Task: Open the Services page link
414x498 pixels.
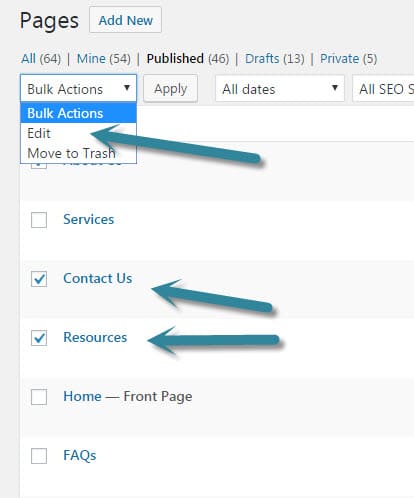Action: [89, 219]
